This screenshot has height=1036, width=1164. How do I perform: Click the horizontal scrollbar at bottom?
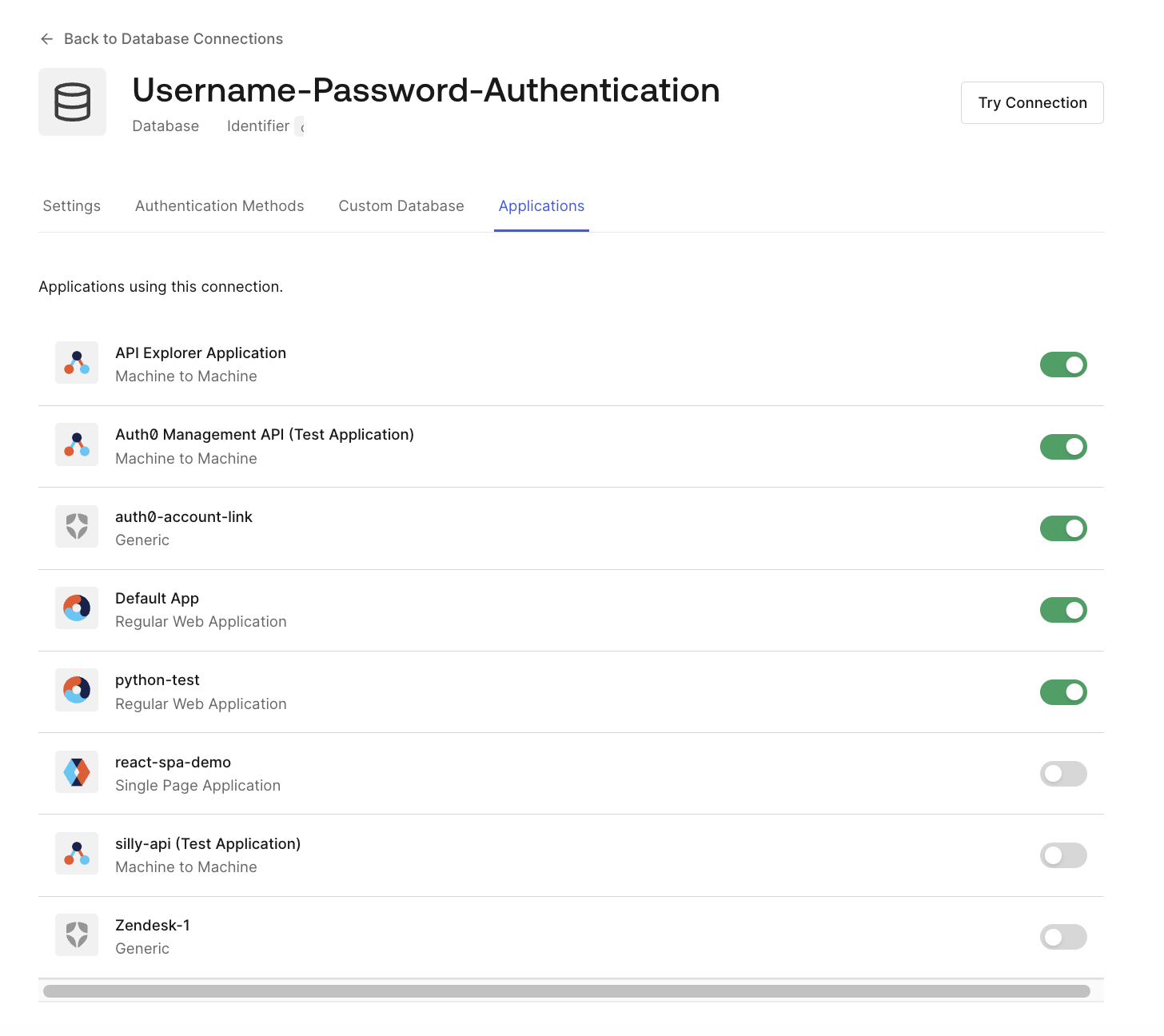[567, 991]
